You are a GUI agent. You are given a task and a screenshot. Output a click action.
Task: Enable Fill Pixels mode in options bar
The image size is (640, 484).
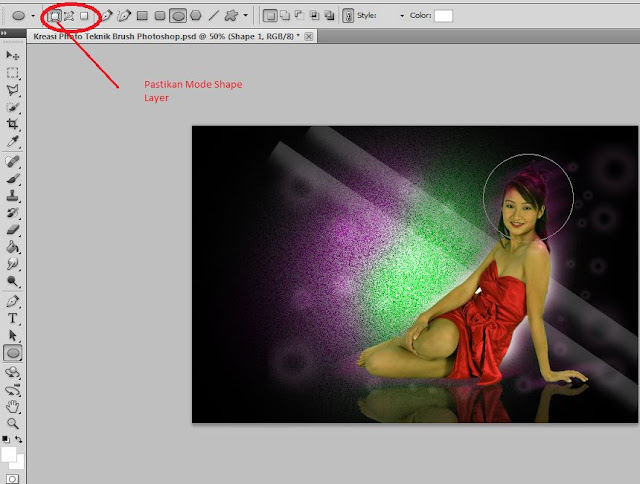84,16
